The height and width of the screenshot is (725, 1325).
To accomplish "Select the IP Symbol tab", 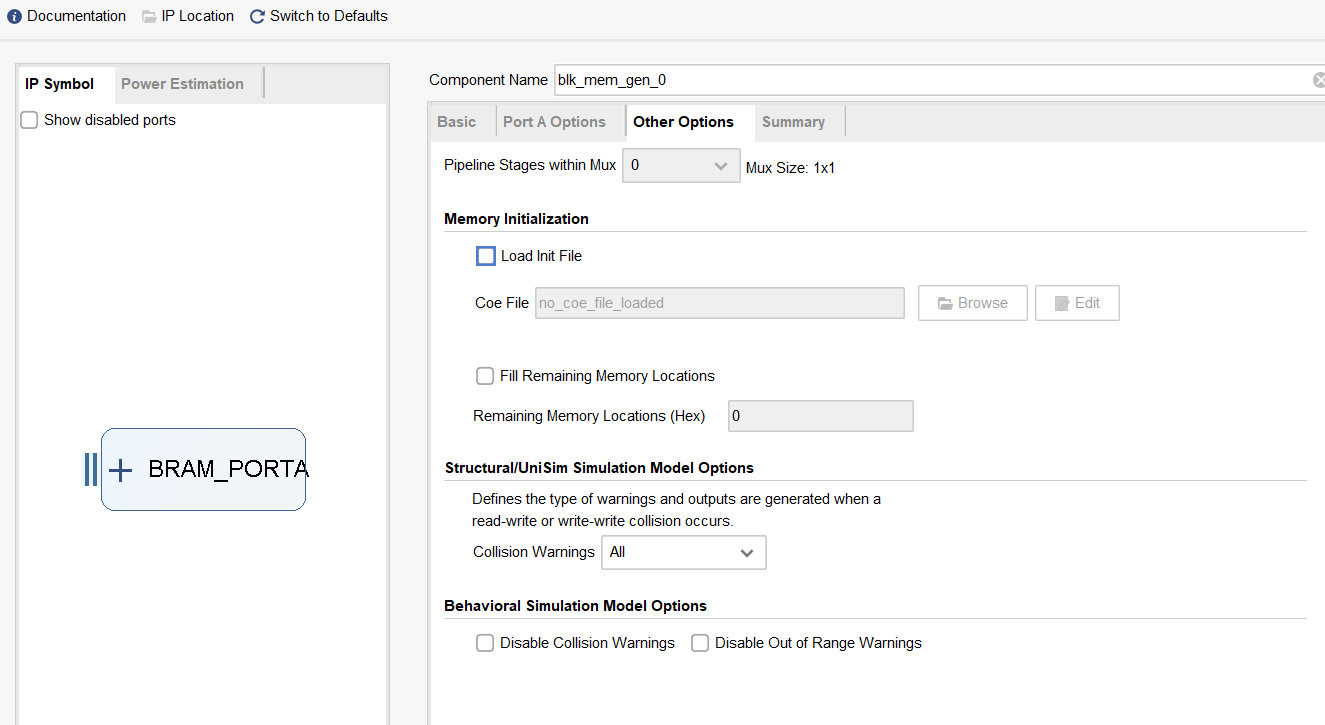I will pos(60,84).
